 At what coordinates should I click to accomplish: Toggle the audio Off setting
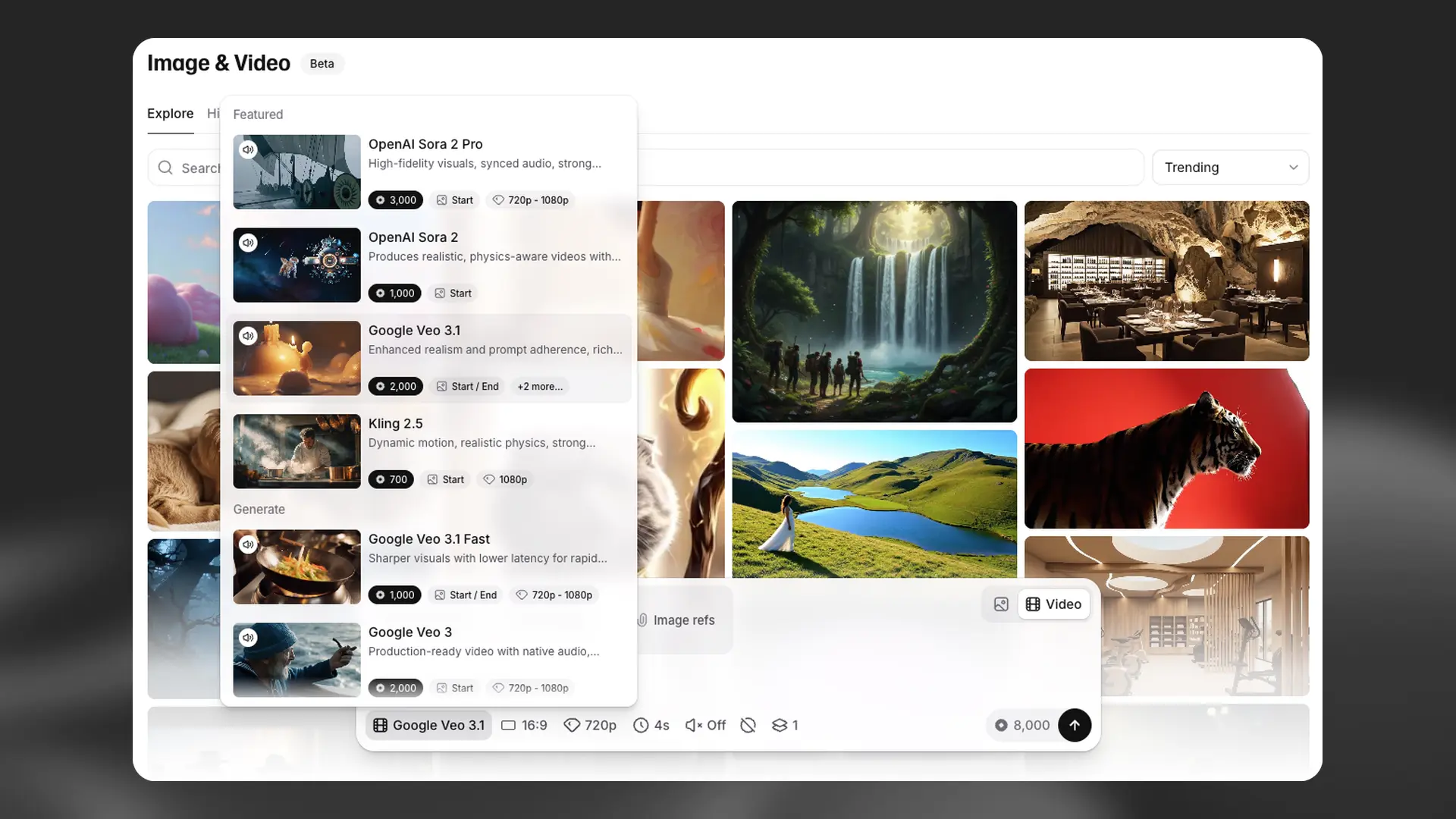705,725
